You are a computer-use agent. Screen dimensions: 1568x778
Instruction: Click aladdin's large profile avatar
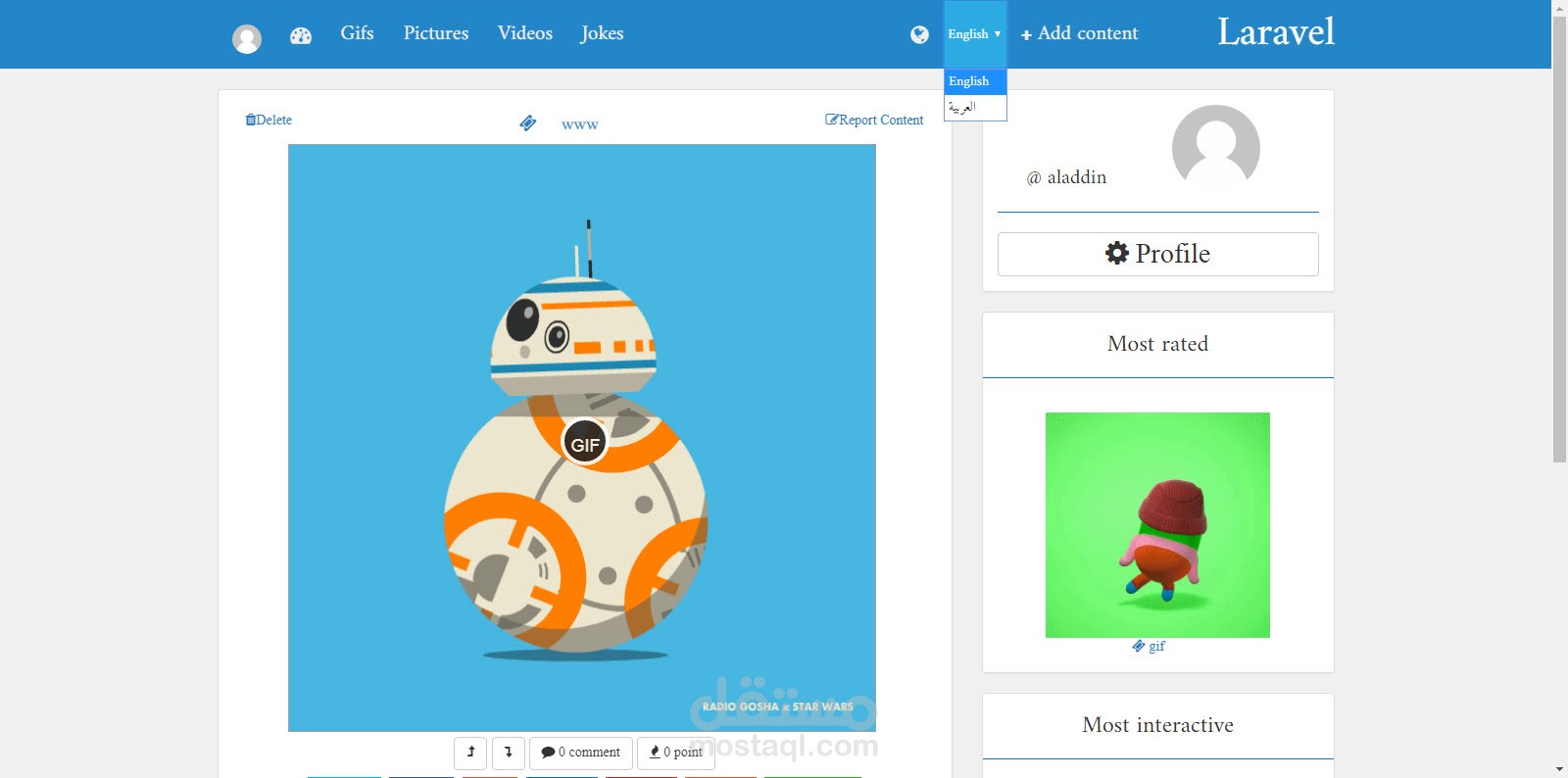(x=1216, y=147)
